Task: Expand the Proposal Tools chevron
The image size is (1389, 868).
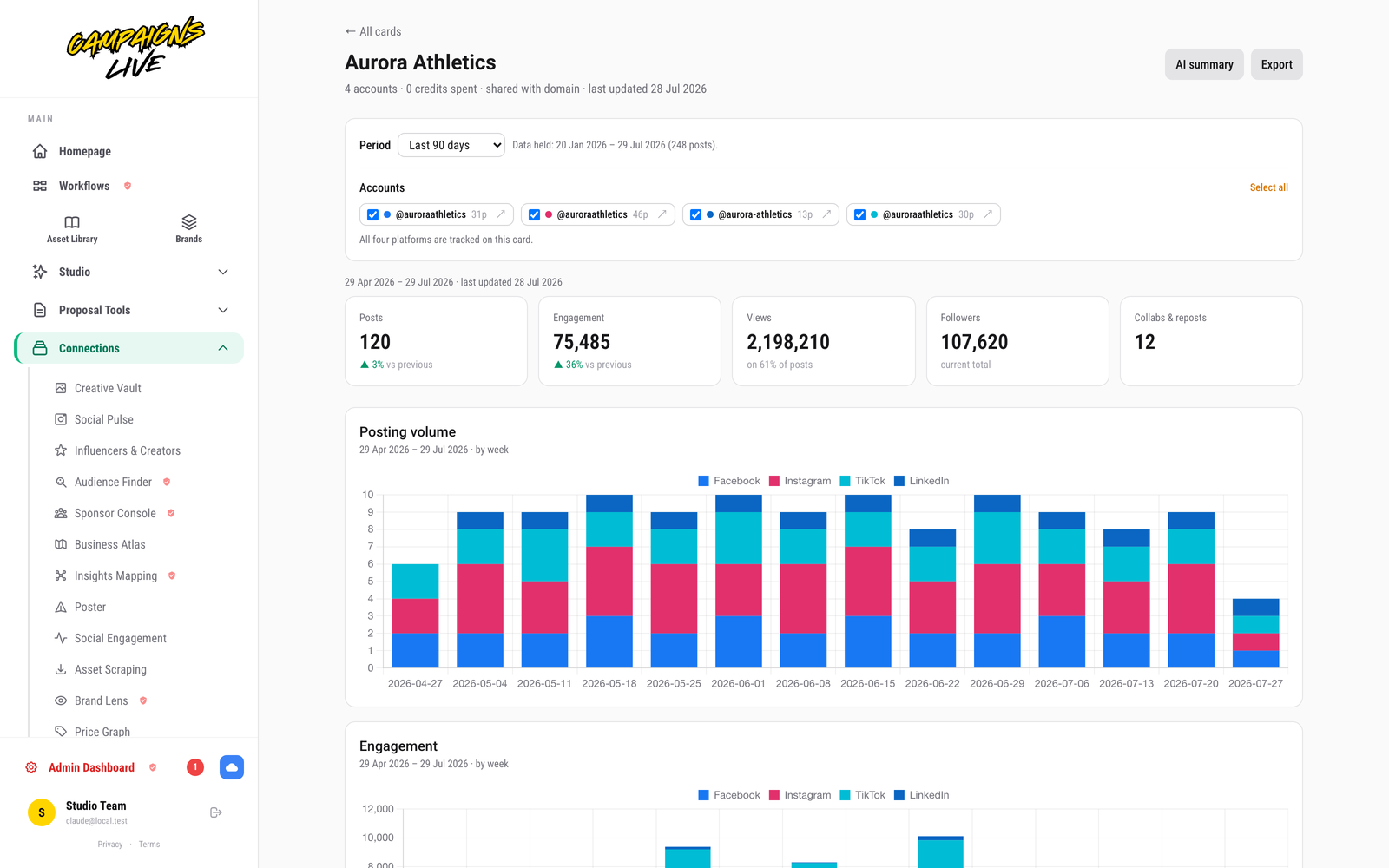Action: tap(223, 310)
